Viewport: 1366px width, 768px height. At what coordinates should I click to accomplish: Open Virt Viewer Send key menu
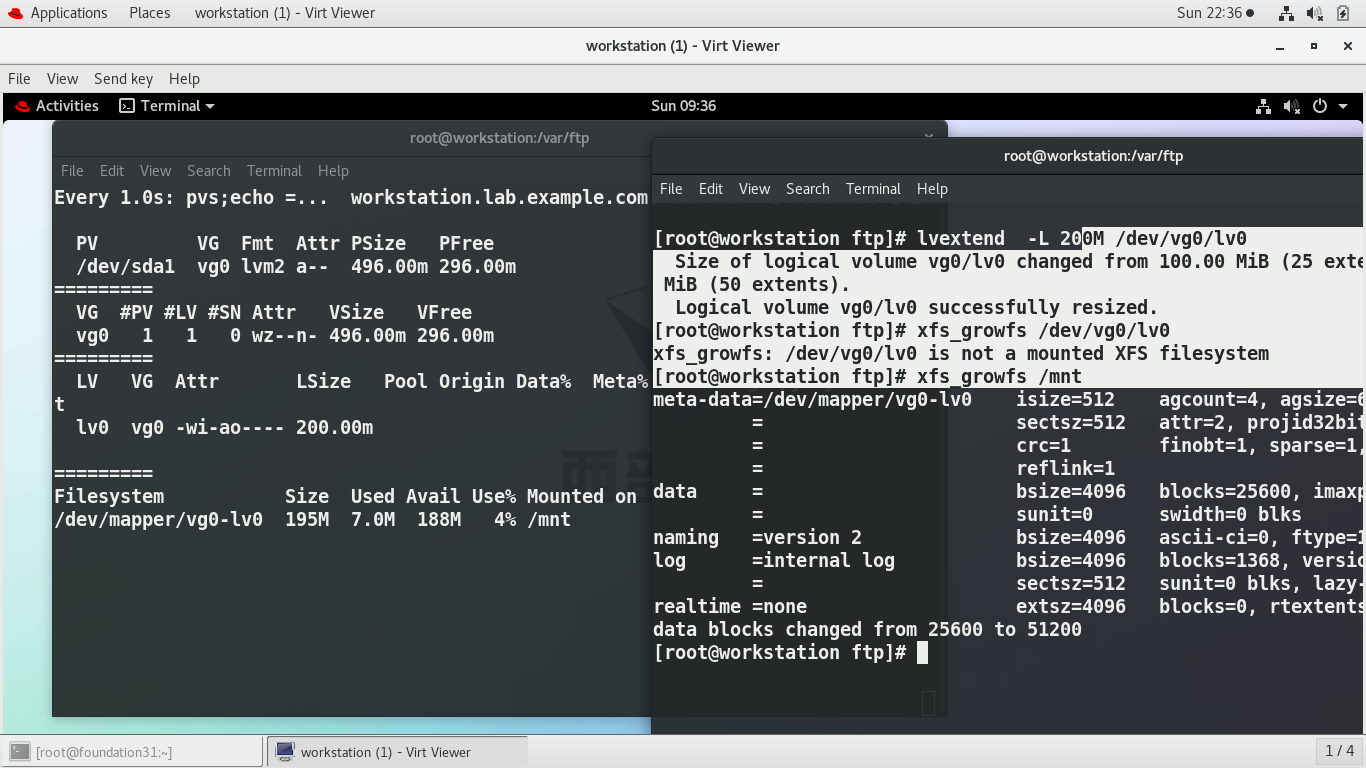(x=123, y=79)
